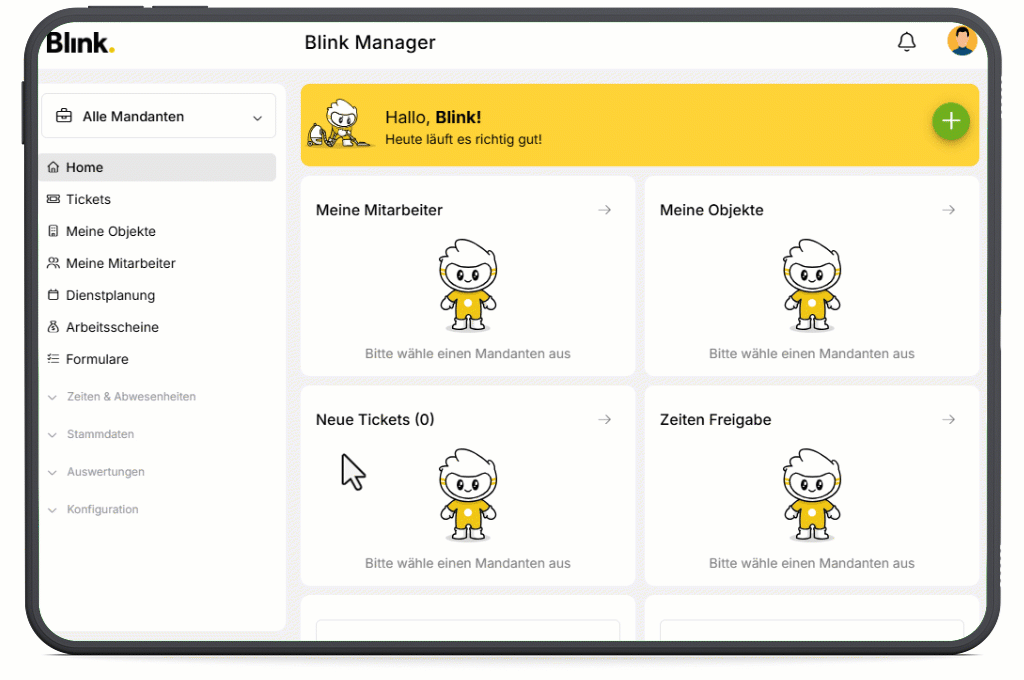Expand the Stammdaten section

tap(91, 434)
